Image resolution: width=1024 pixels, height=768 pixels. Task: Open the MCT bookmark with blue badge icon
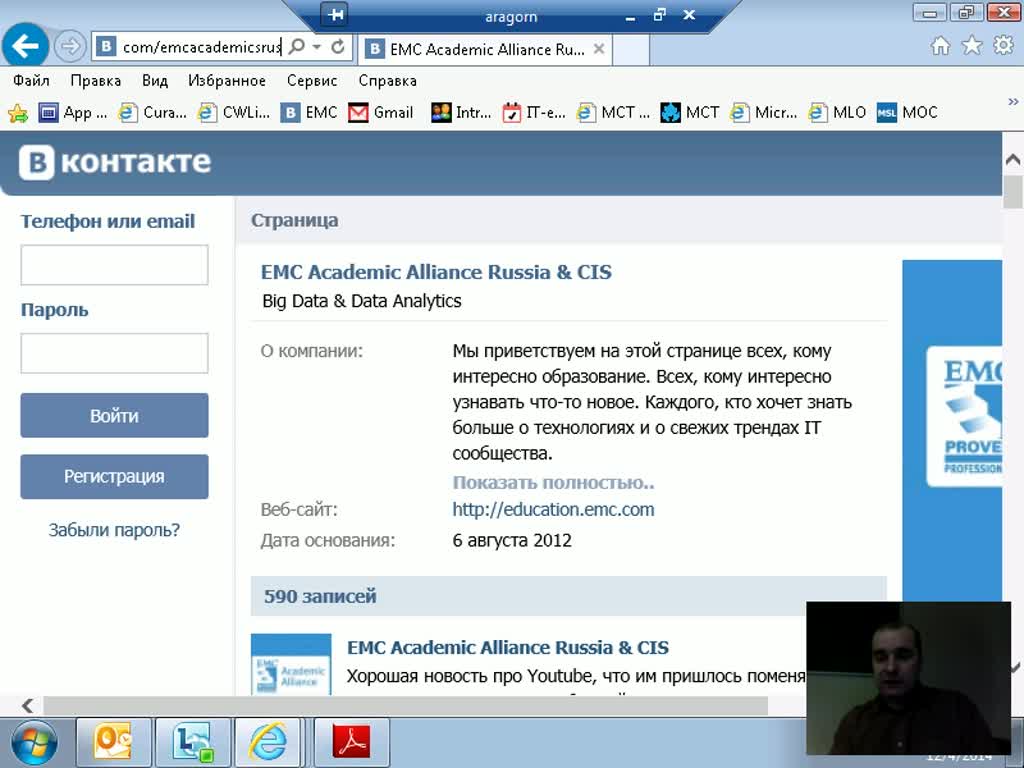point(690,112)
